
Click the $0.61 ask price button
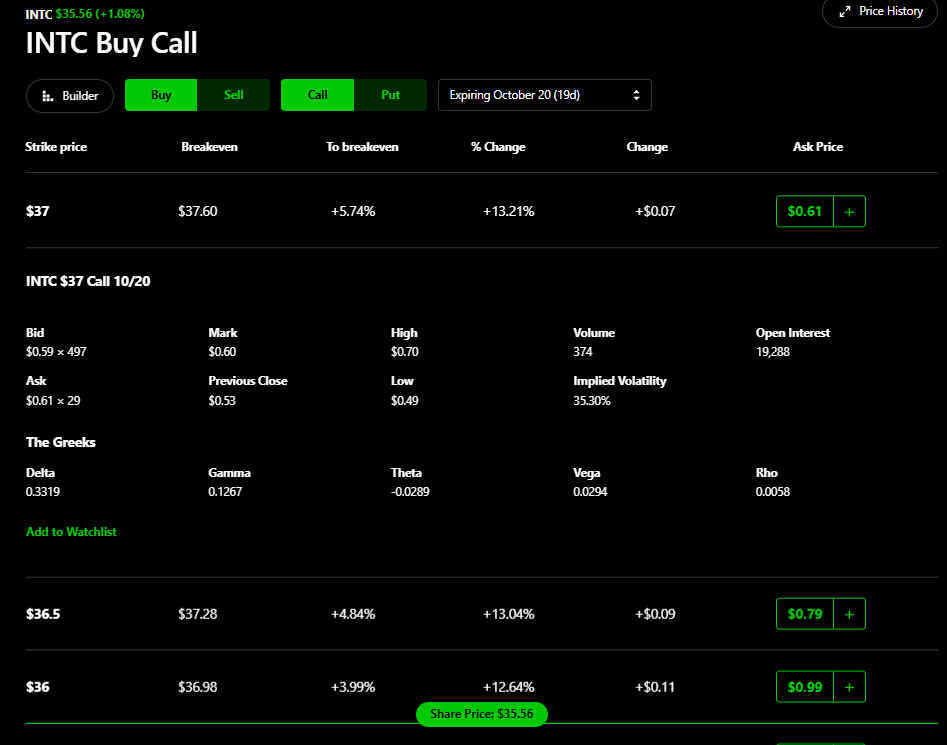click(804, 212)
